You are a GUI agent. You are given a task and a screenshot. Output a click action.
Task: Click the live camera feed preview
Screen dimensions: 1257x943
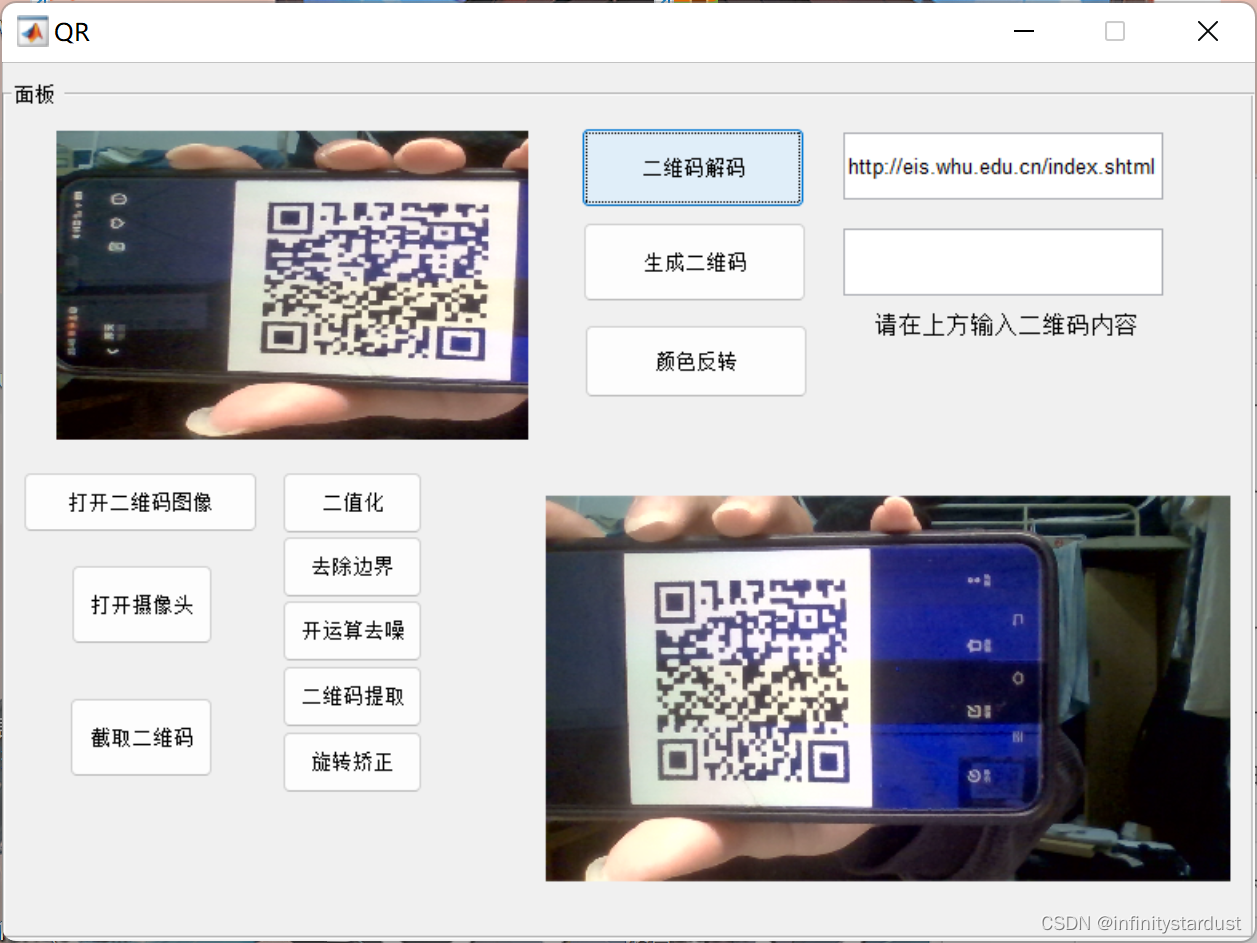pos(887,687)
